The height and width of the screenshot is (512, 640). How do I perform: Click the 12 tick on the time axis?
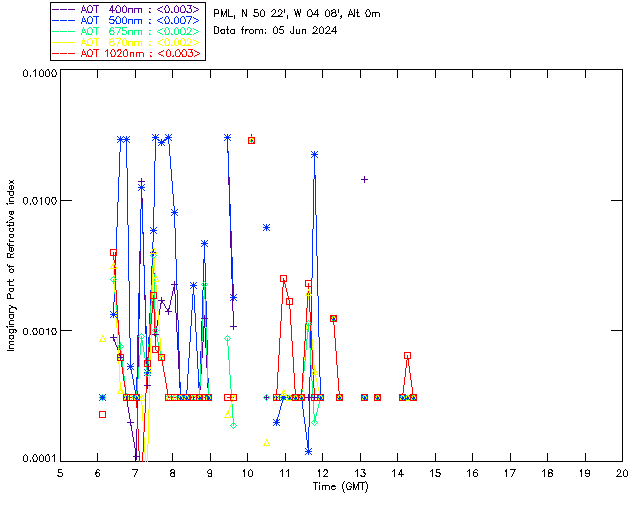[322, 472]
